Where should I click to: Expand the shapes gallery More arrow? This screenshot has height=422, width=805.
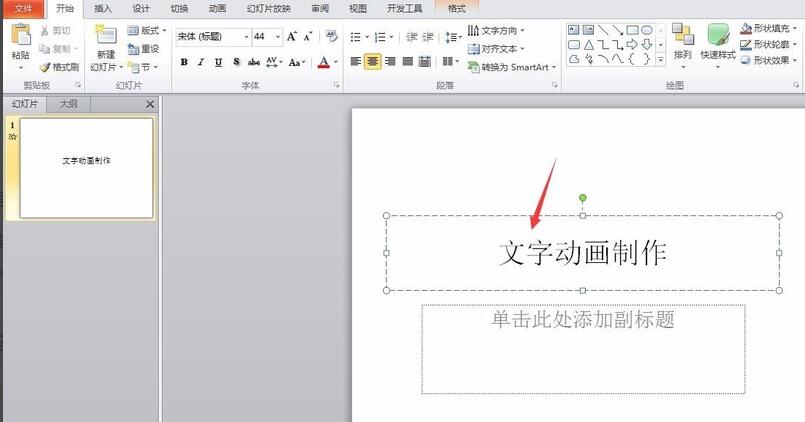661,60
